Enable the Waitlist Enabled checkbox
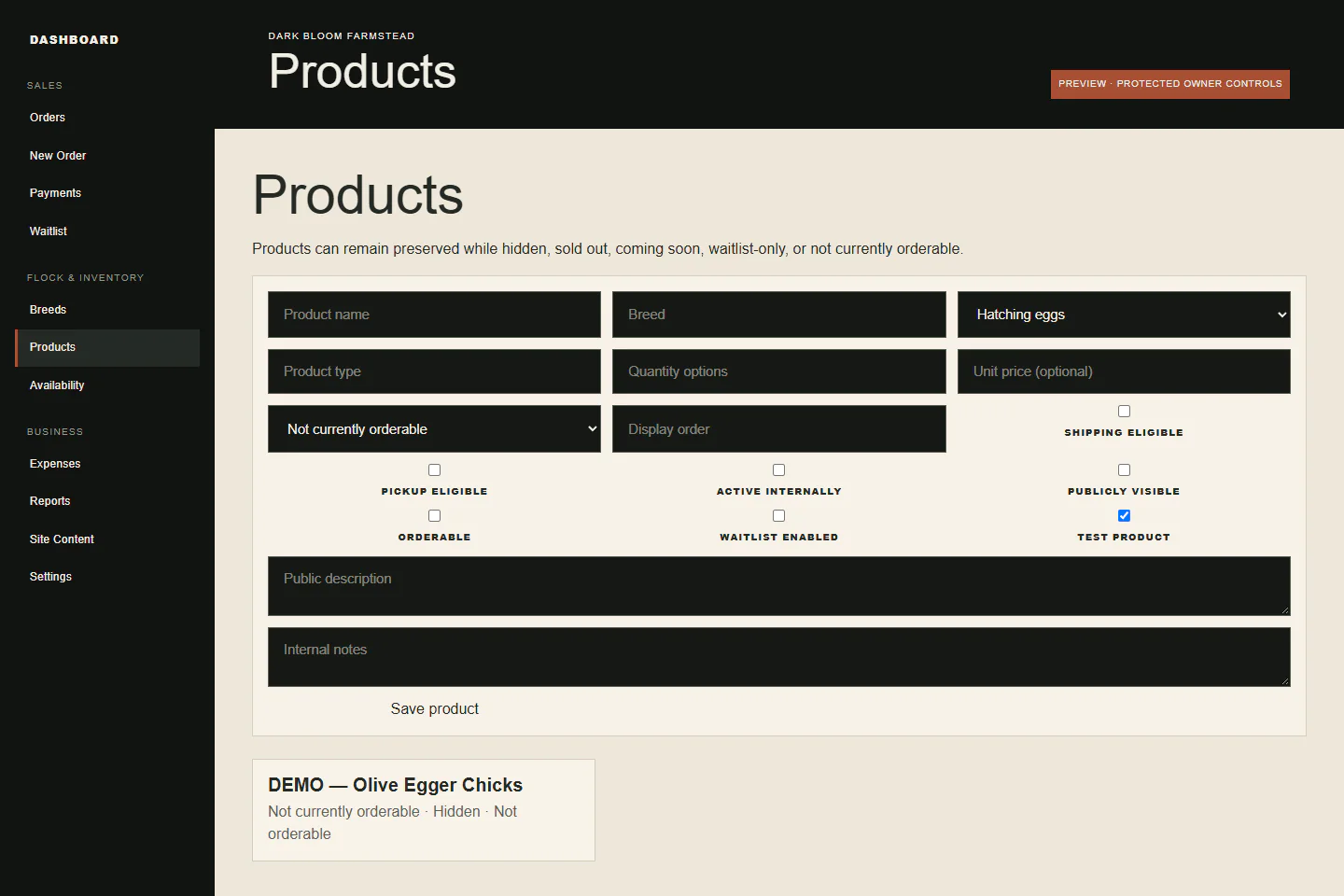The height and width of the screenshot is (896, 1344). (x=778, y=516)
